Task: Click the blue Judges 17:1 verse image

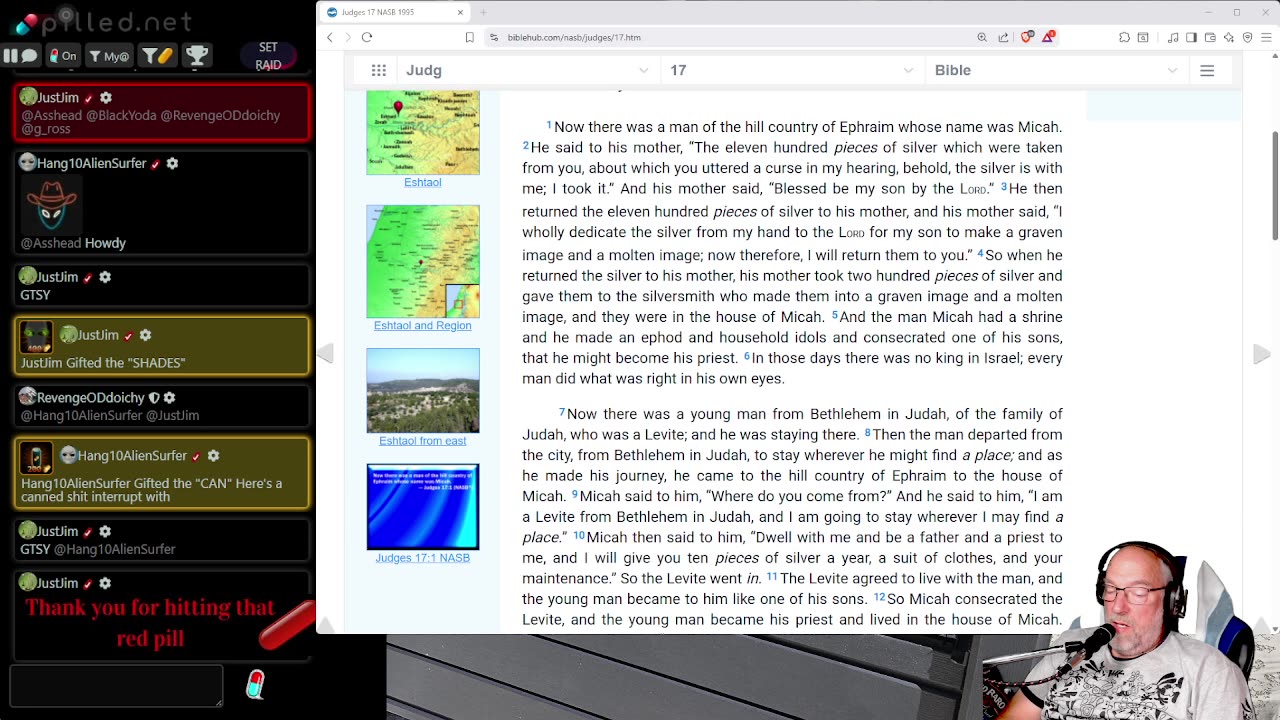Action: click(423, 507)
